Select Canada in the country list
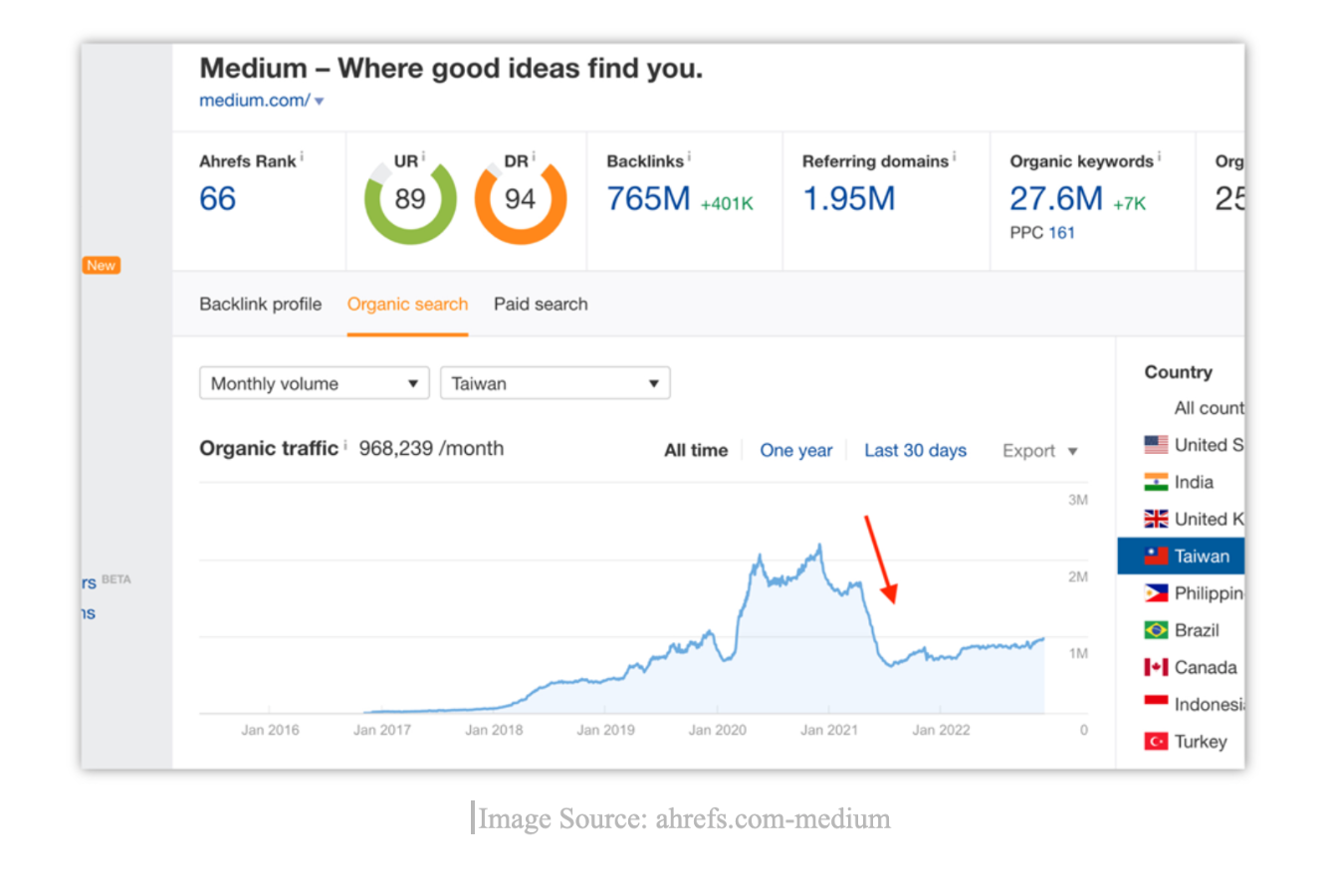Image resolution: width=1332 pixels, height=896 pixels. coord(1206,667)
